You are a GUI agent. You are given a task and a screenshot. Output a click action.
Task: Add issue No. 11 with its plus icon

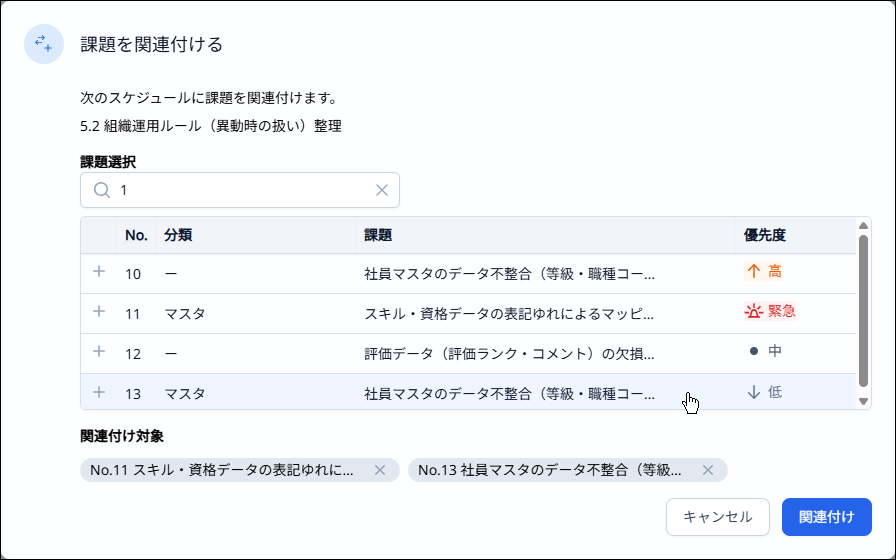[x=98, y=312]
